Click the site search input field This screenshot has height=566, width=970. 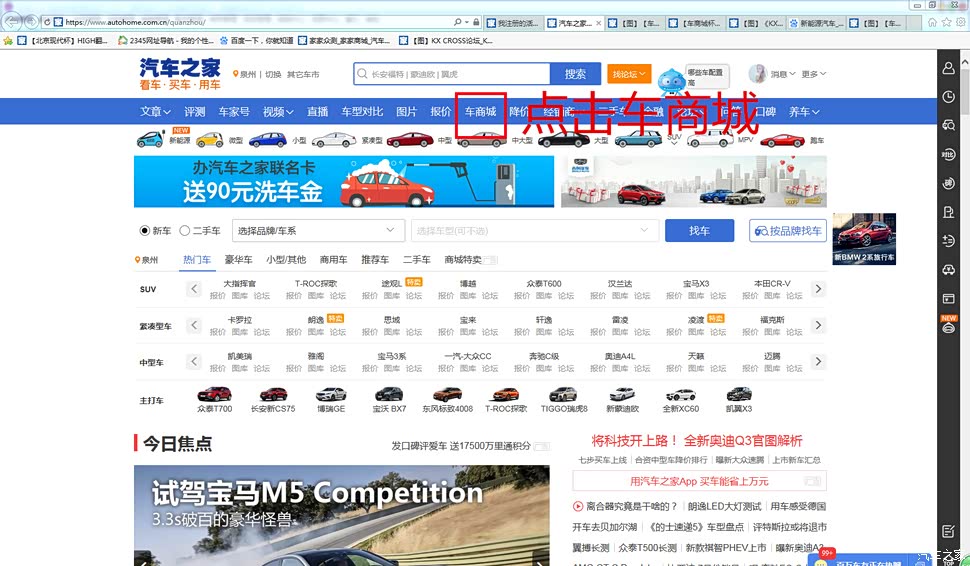point(452,74)
